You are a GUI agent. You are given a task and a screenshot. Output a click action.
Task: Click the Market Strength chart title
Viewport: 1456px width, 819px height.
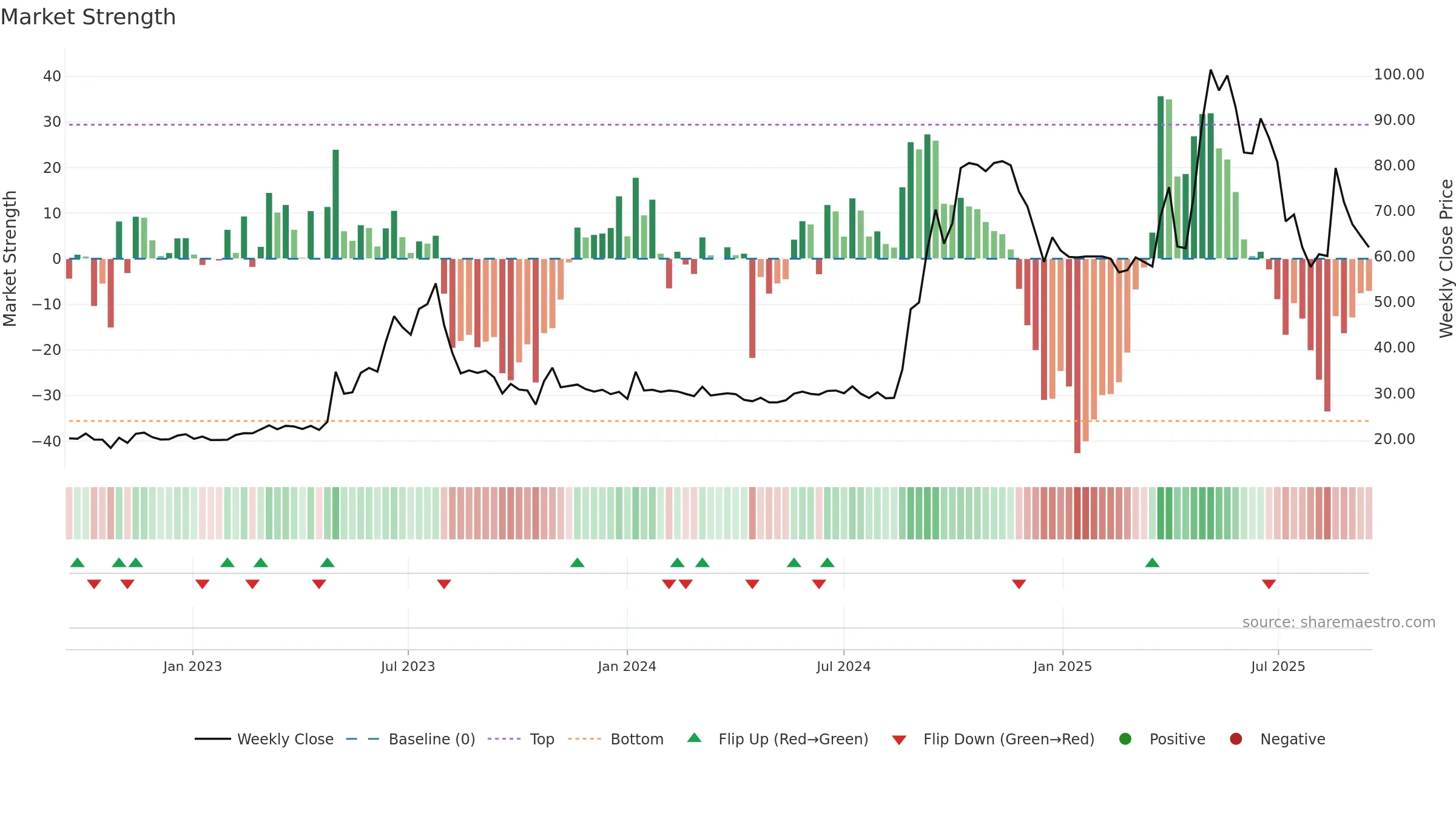[x=88, y=17]
